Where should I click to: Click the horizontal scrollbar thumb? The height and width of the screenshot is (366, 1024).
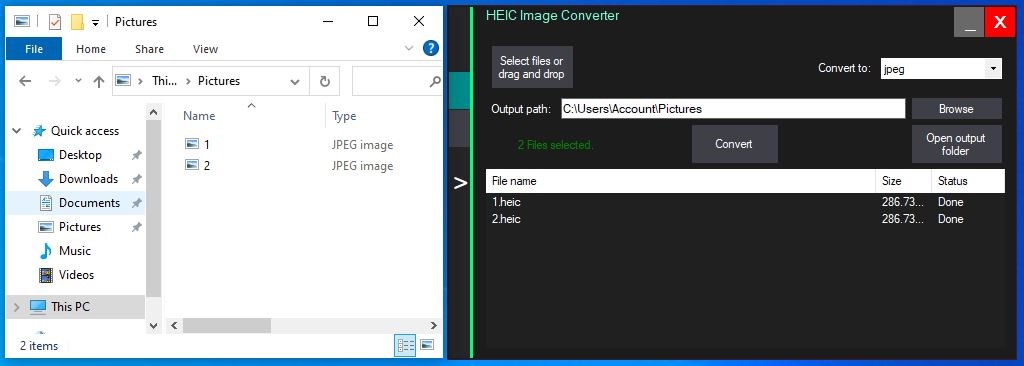click(227, 325)
